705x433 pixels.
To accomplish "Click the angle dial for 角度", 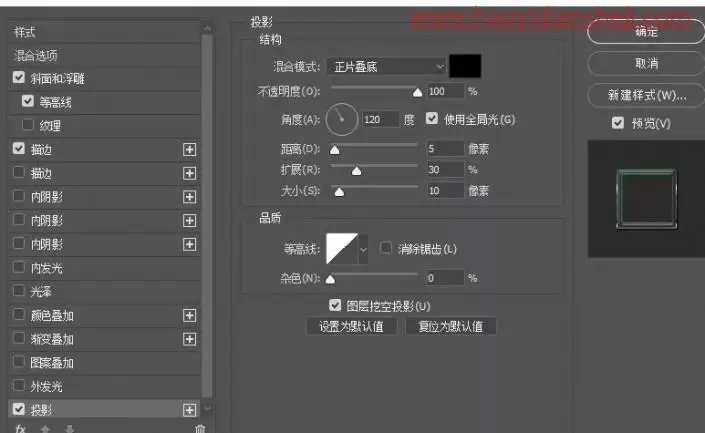I will click(x=342, y=119).
